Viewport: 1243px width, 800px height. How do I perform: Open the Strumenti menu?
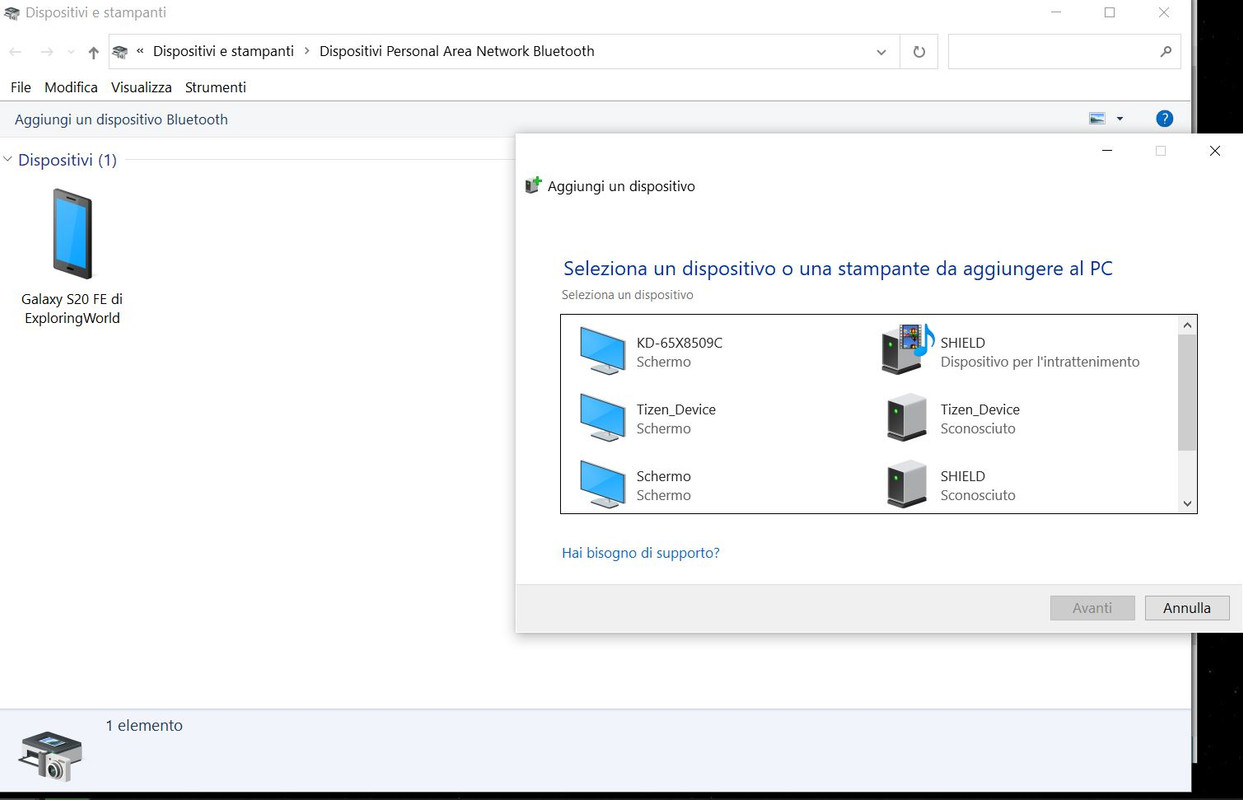(x=215, y=87)
